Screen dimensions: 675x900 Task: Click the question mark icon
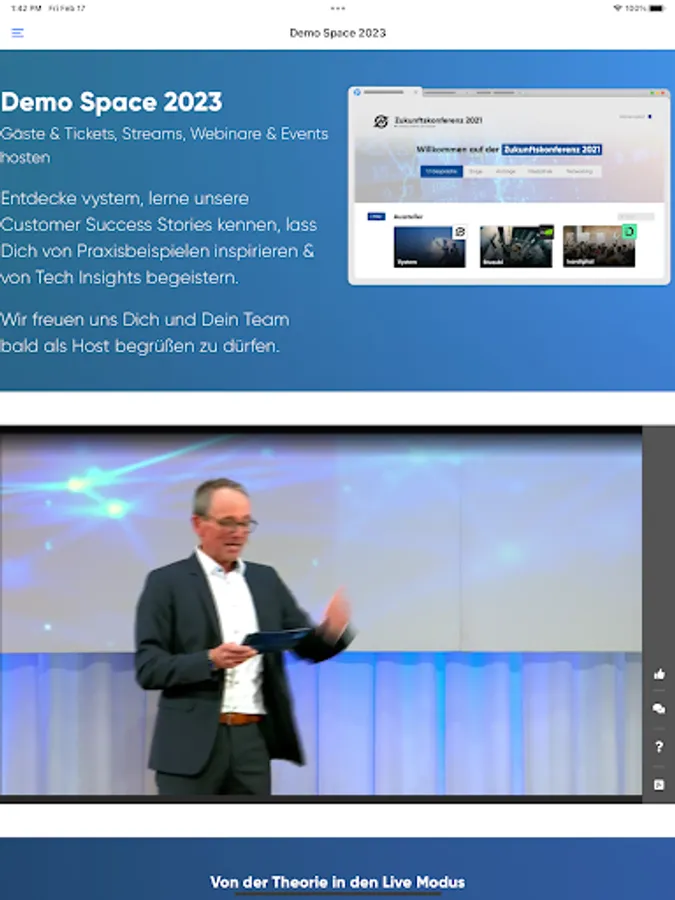point(659,747)
